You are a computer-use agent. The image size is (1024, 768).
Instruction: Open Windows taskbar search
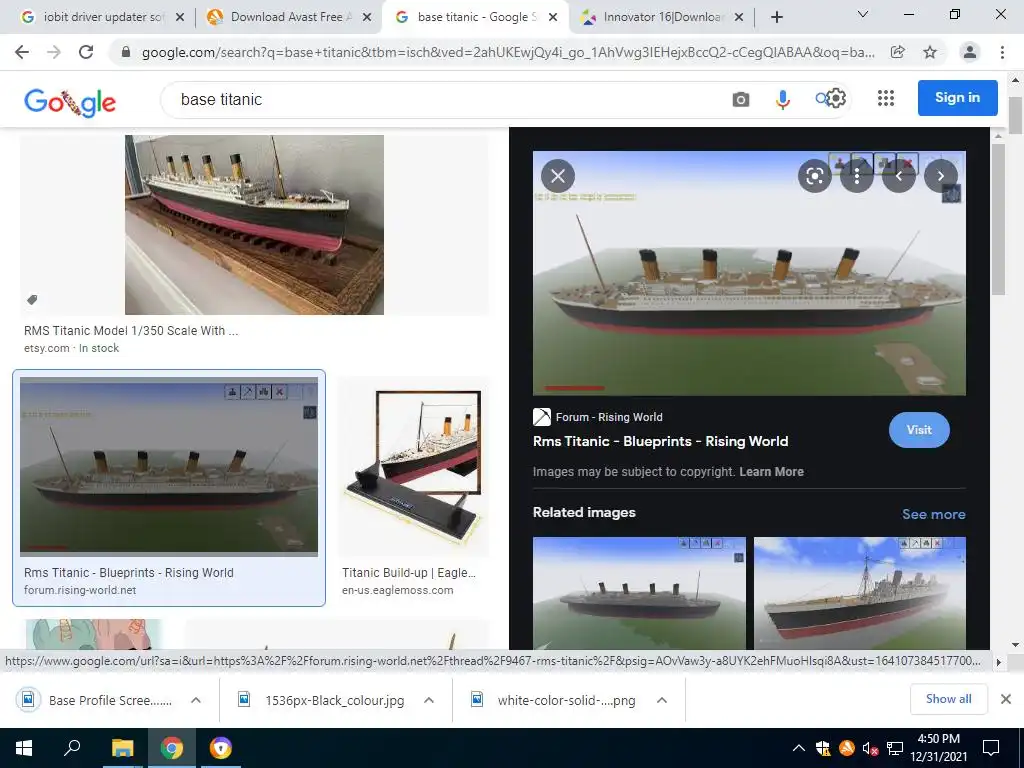72,748
